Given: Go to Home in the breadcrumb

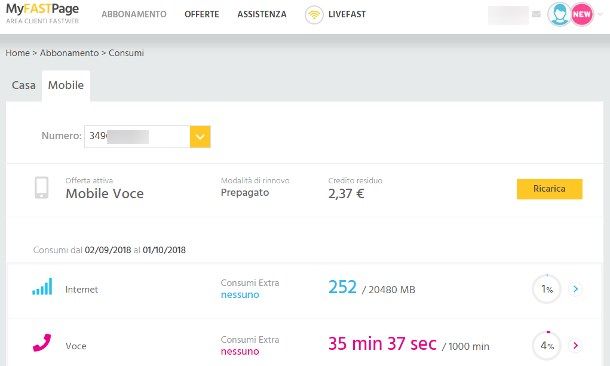Looking at the screenshot, I should [18, 53].
